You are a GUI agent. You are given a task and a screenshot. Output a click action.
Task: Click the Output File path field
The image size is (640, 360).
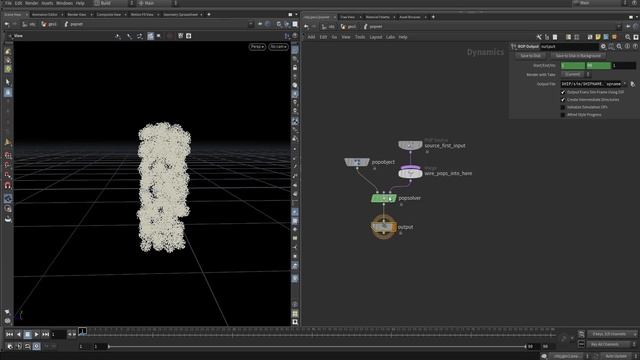click(591, 84)
